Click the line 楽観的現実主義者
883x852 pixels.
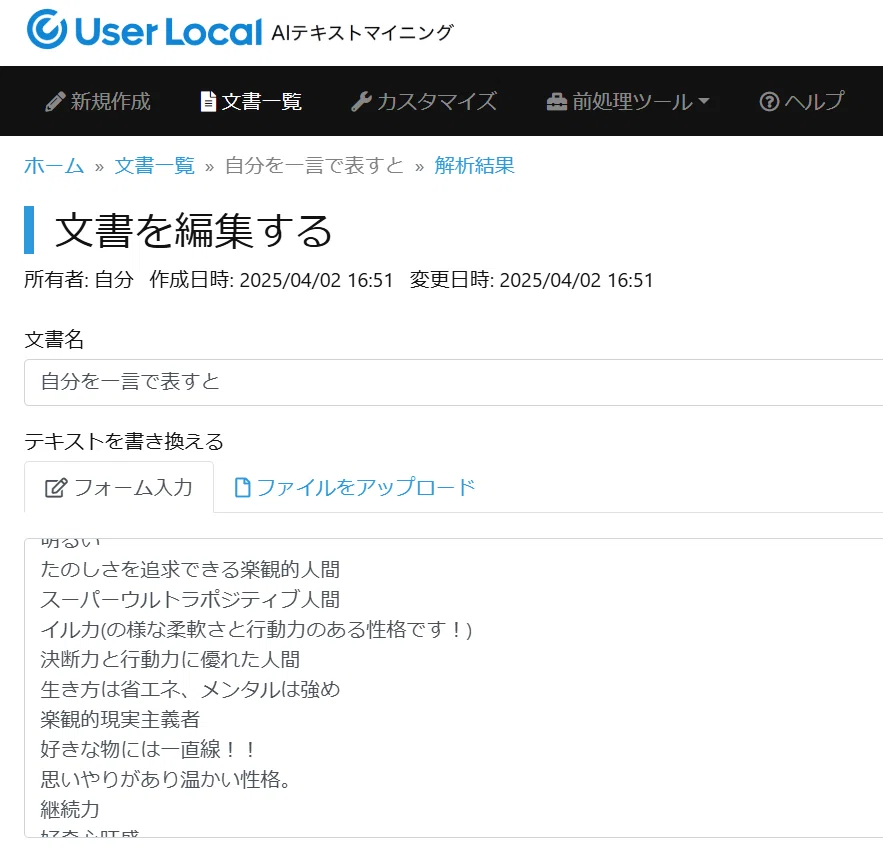click(120, 720)
